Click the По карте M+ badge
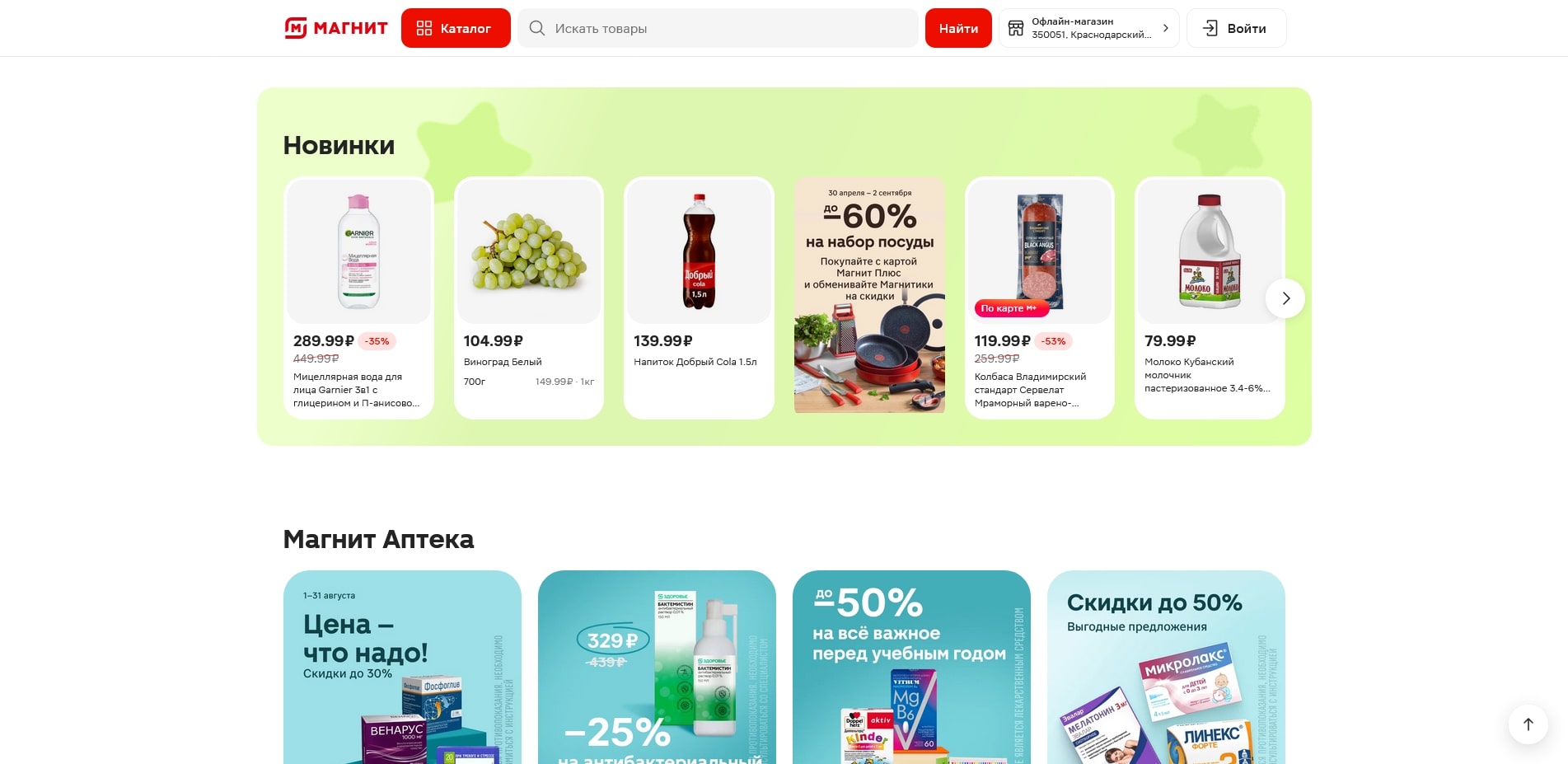This screenshot has height=764, width=1568. pos(1011,308)
